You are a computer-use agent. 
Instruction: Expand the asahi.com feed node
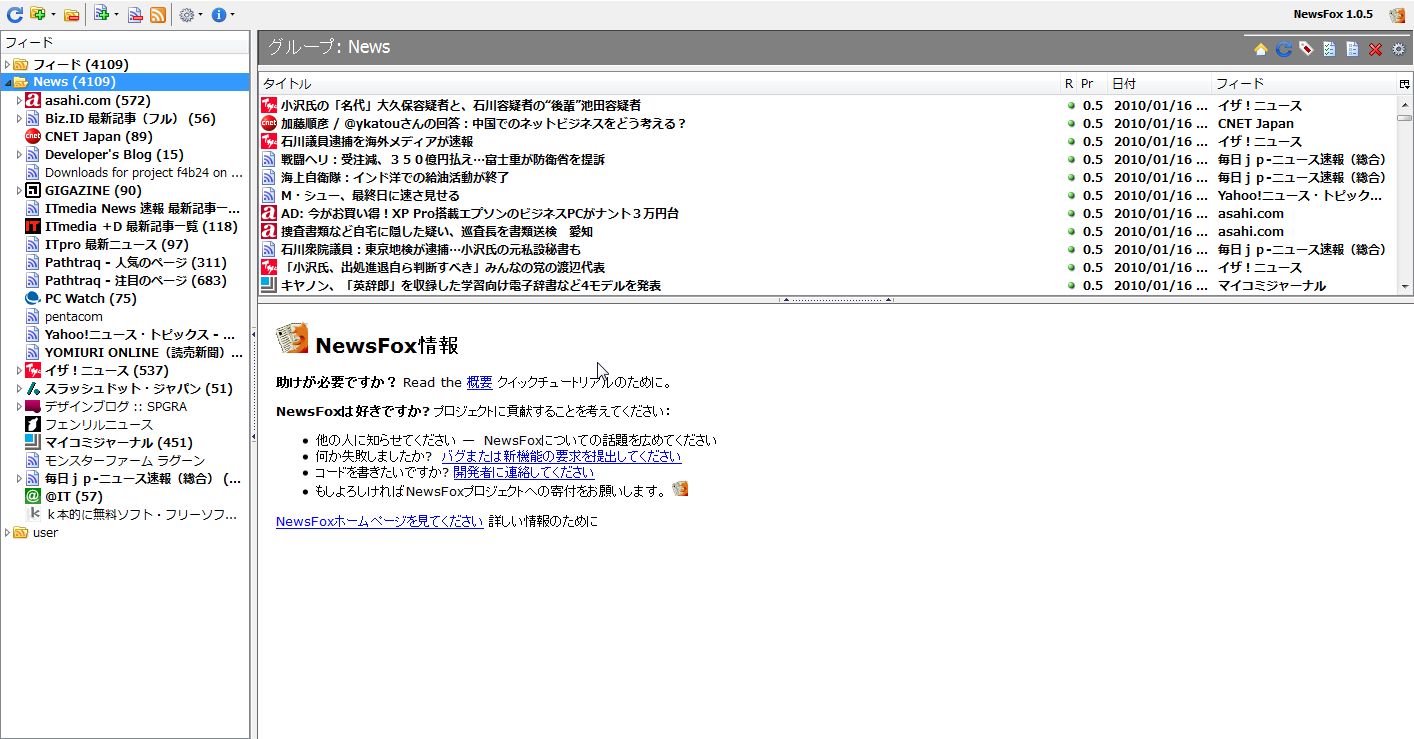19,101
